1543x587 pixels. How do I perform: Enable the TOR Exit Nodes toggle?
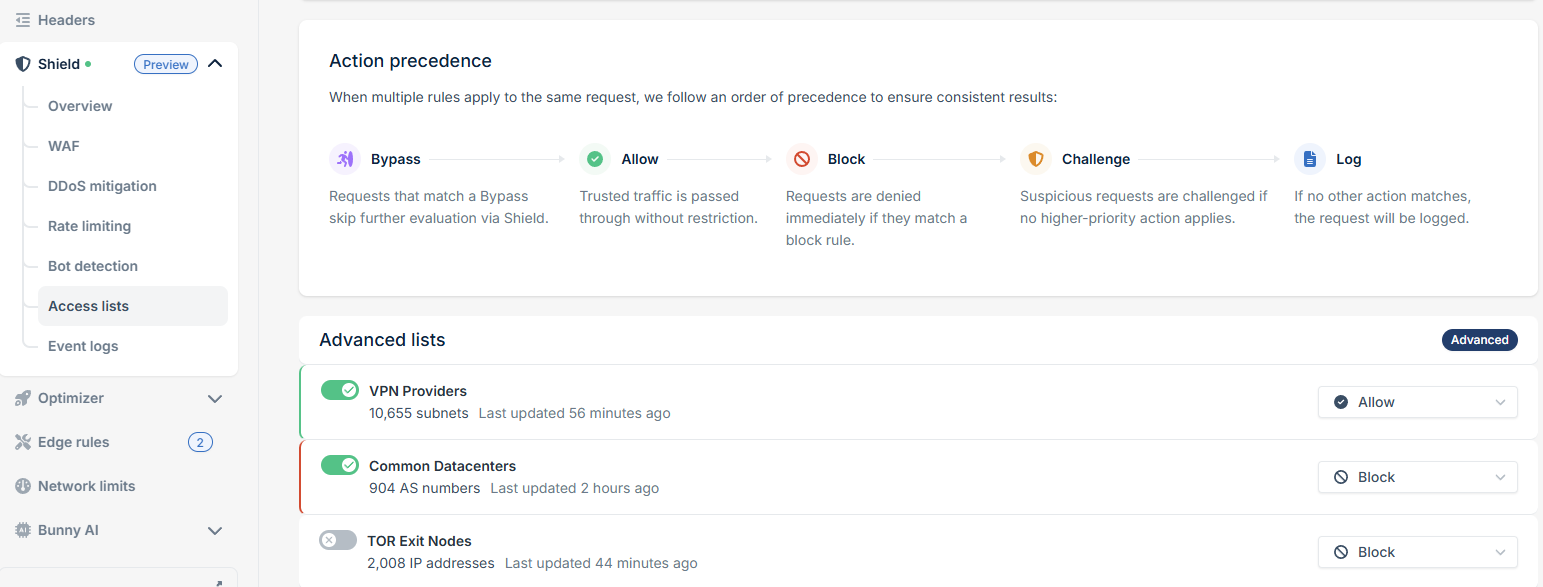338,540
